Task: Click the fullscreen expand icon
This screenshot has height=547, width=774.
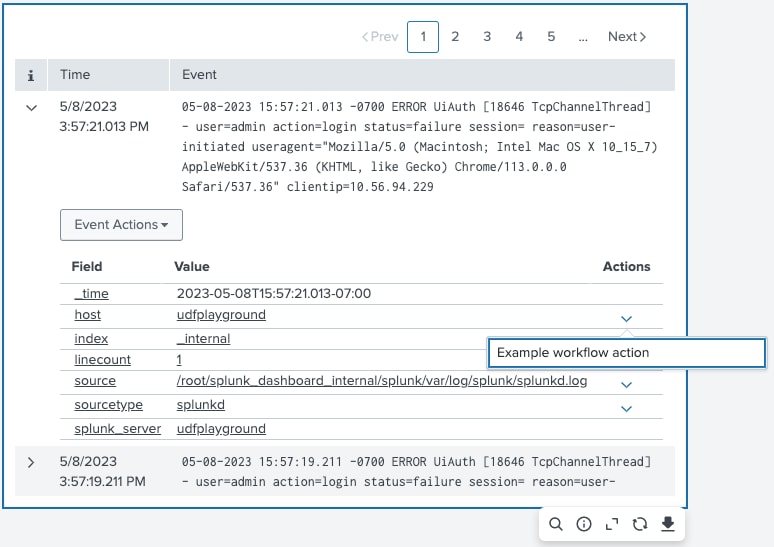Action: point(612,524)
